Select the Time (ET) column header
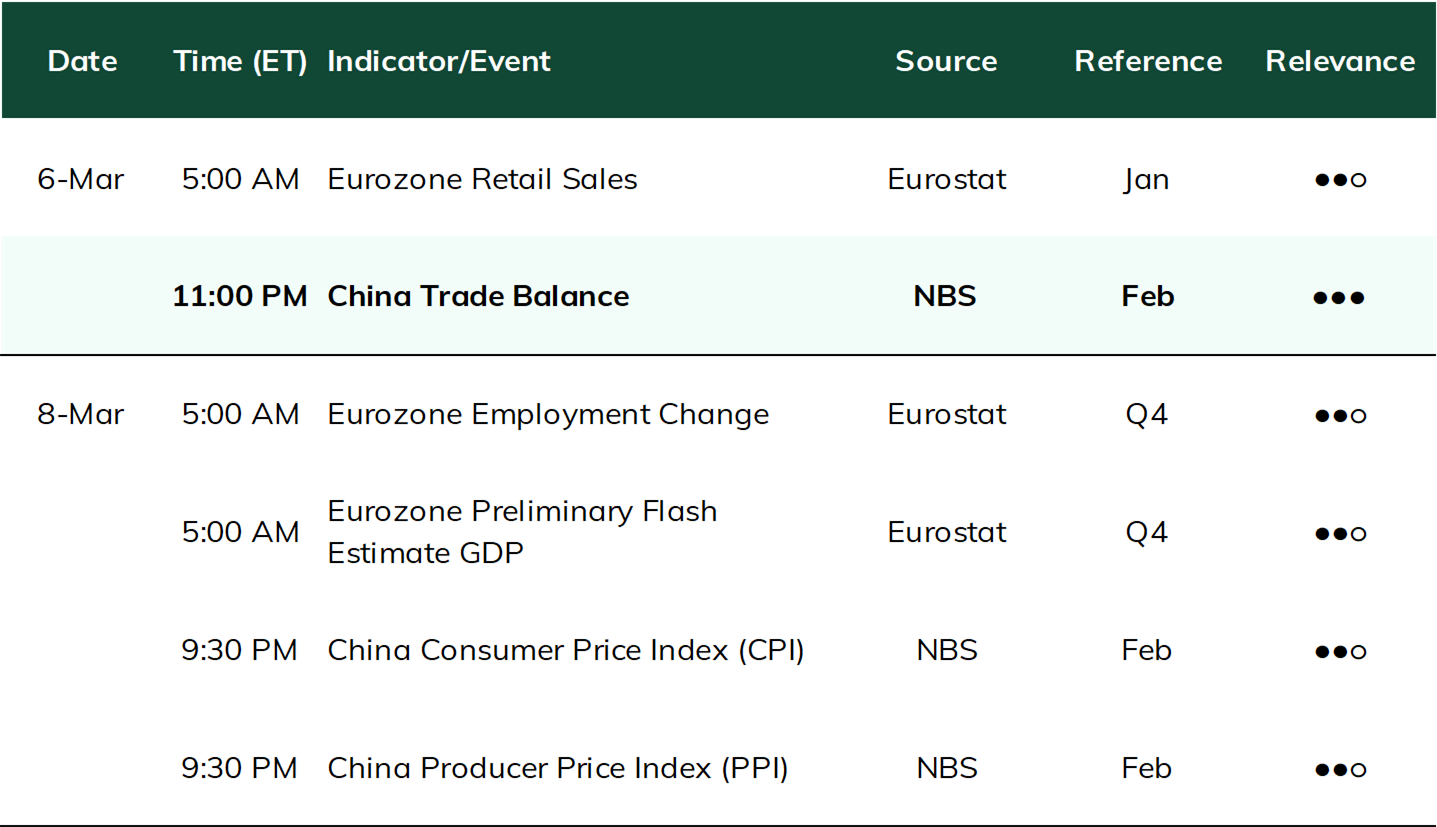This screenshot has width=1437, height=827. coord(240,61)
